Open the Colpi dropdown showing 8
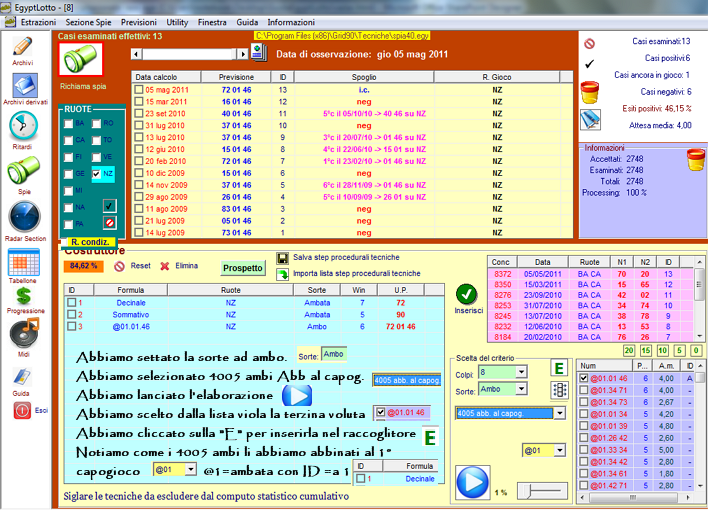This screenshot has width=708, height=510. click(x=522, y=372)
